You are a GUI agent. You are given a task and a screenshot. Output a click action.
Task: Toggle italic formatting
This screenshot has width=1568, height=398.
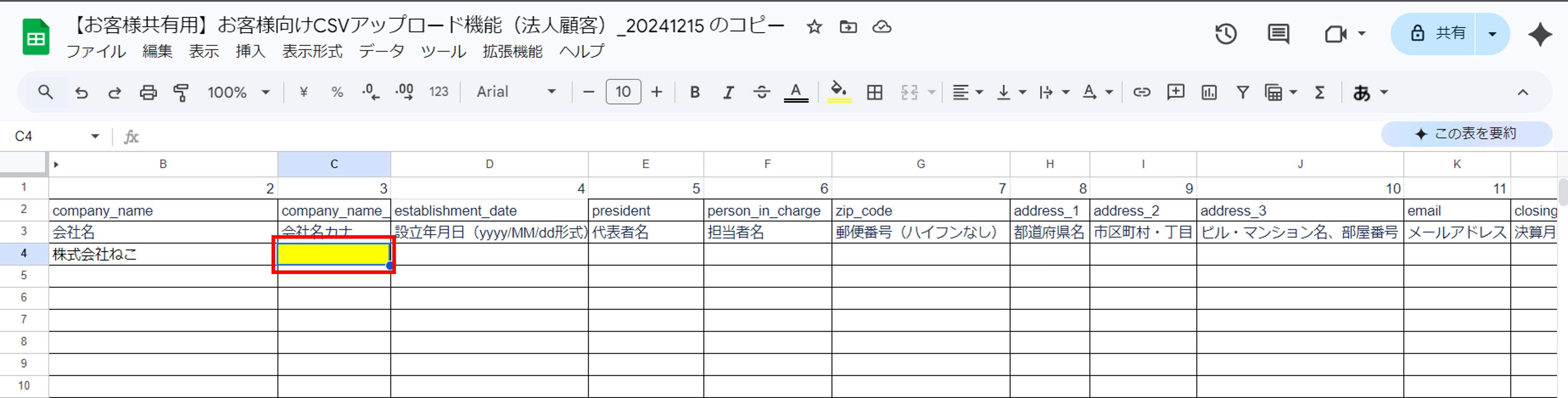pos(728,93)
